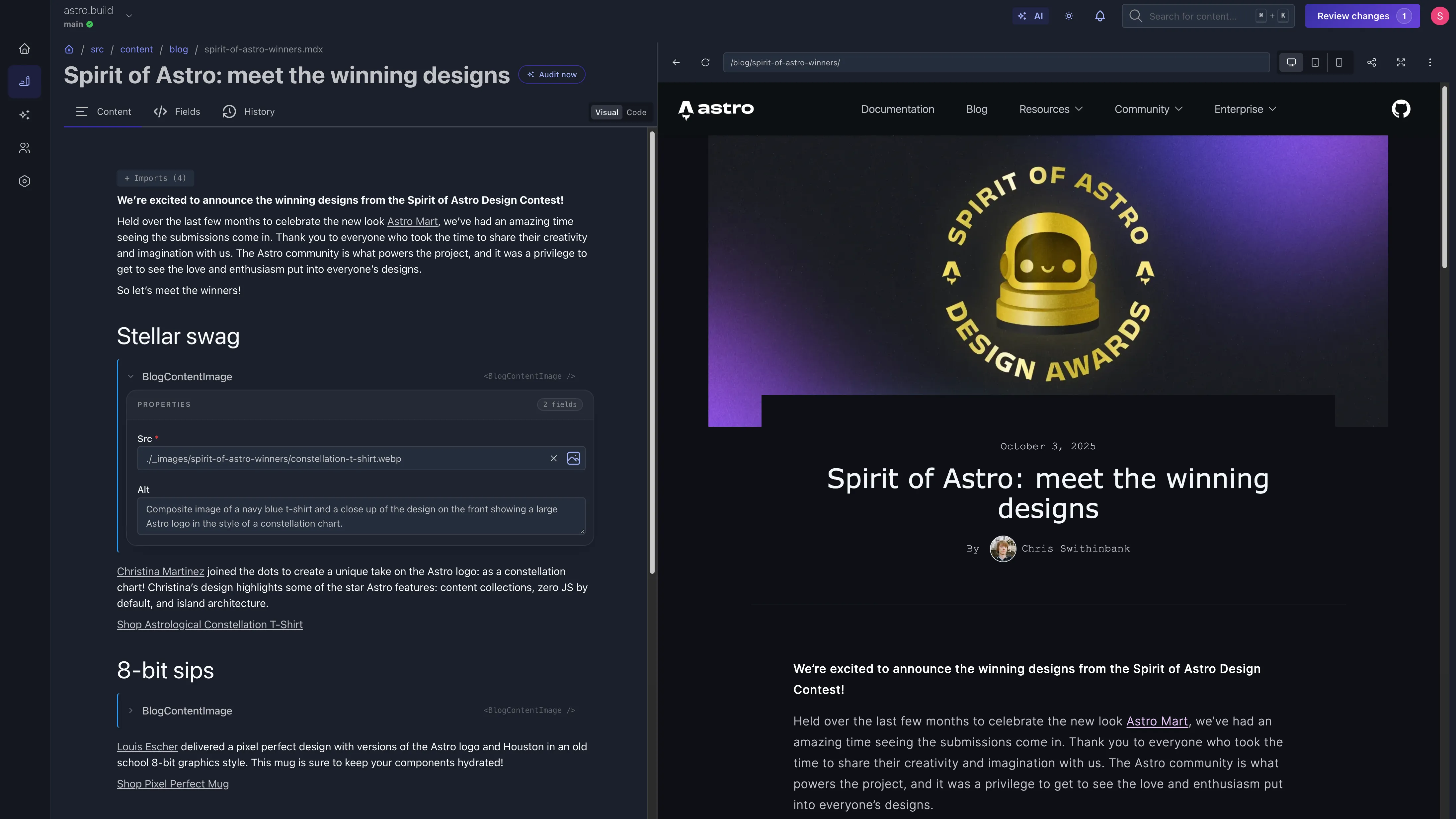Screen dimensions: 1456x819
Task: Select tablet preview viewport
Action: click(1315, 62)
